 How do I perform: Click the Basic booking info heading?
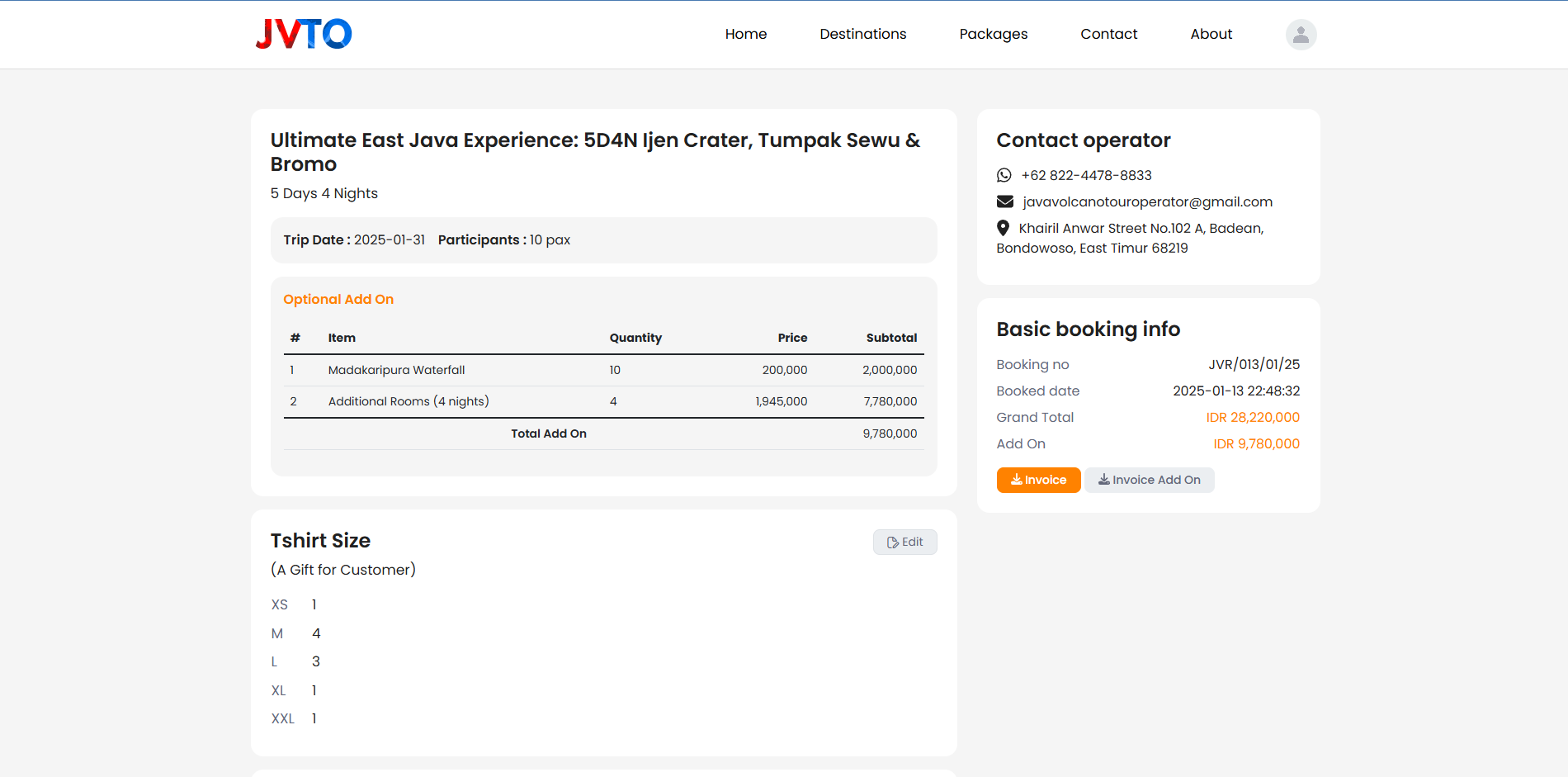click(1088, 329)
